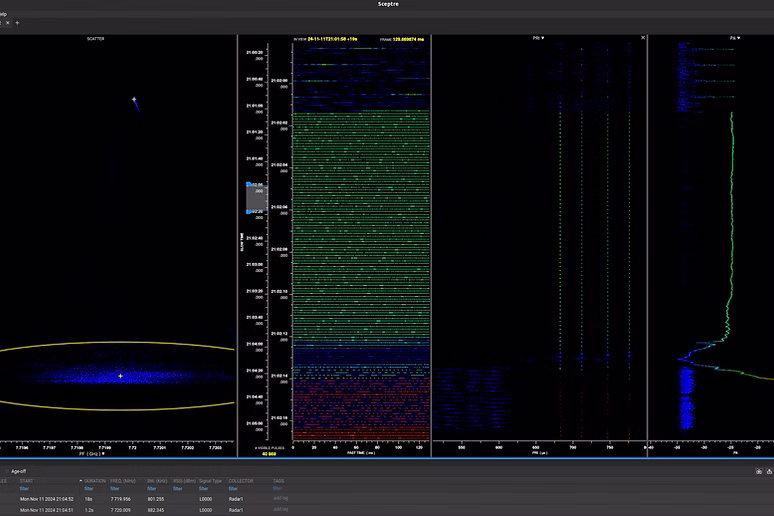The height and width of the screenshot is (516, 774).
Task: Click the Radar1 collector cell in first row
Action: 236,499
